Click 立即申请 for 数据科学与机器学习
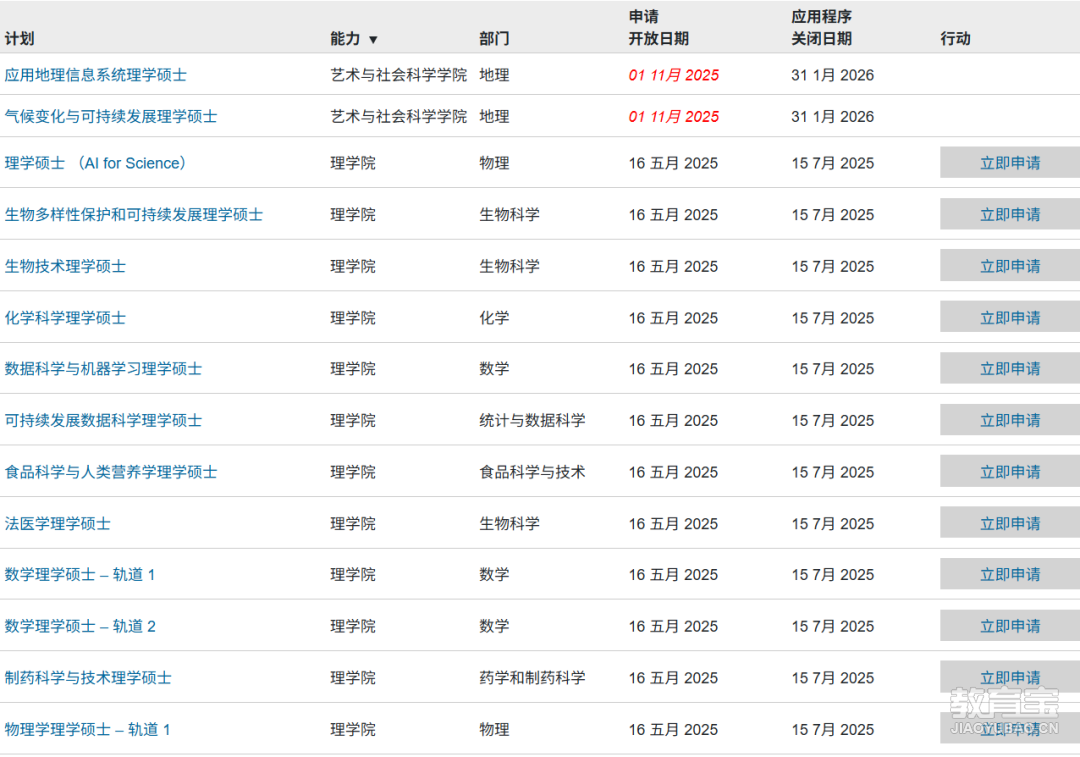 coord(1010,369)
